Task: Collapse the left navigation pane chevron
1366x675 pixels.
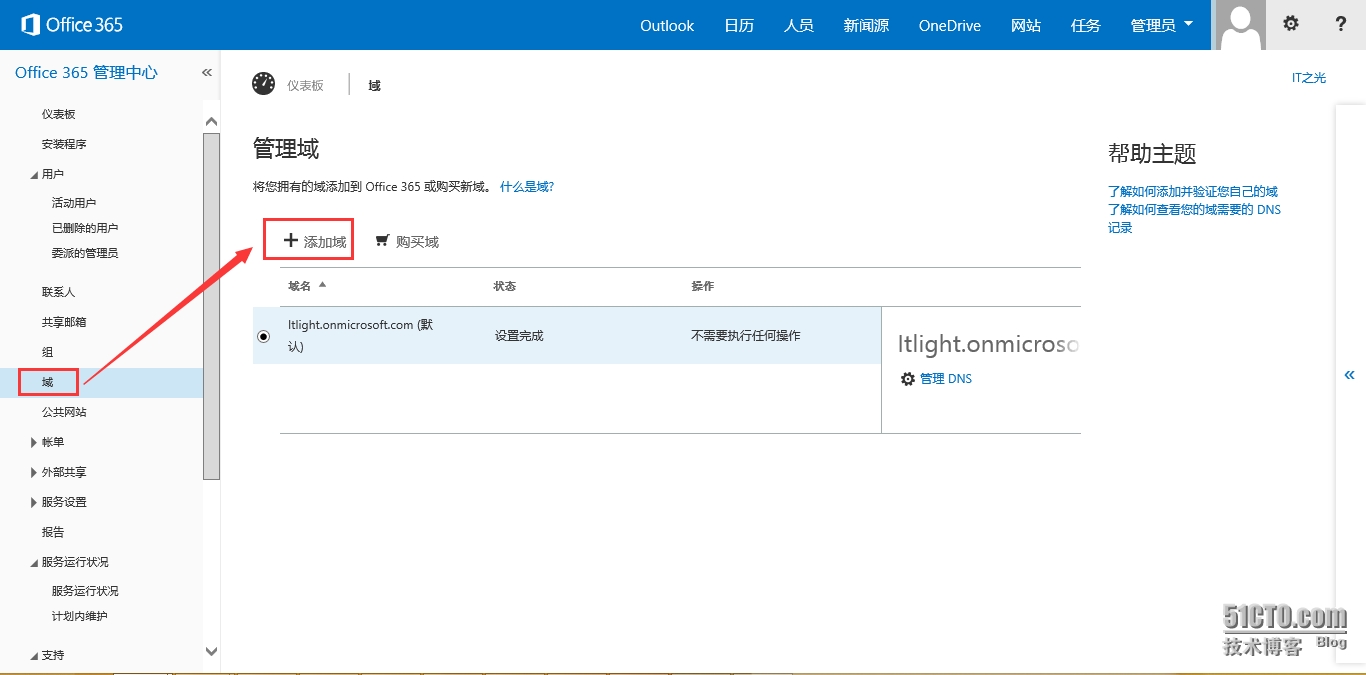Action: (207, 73)
